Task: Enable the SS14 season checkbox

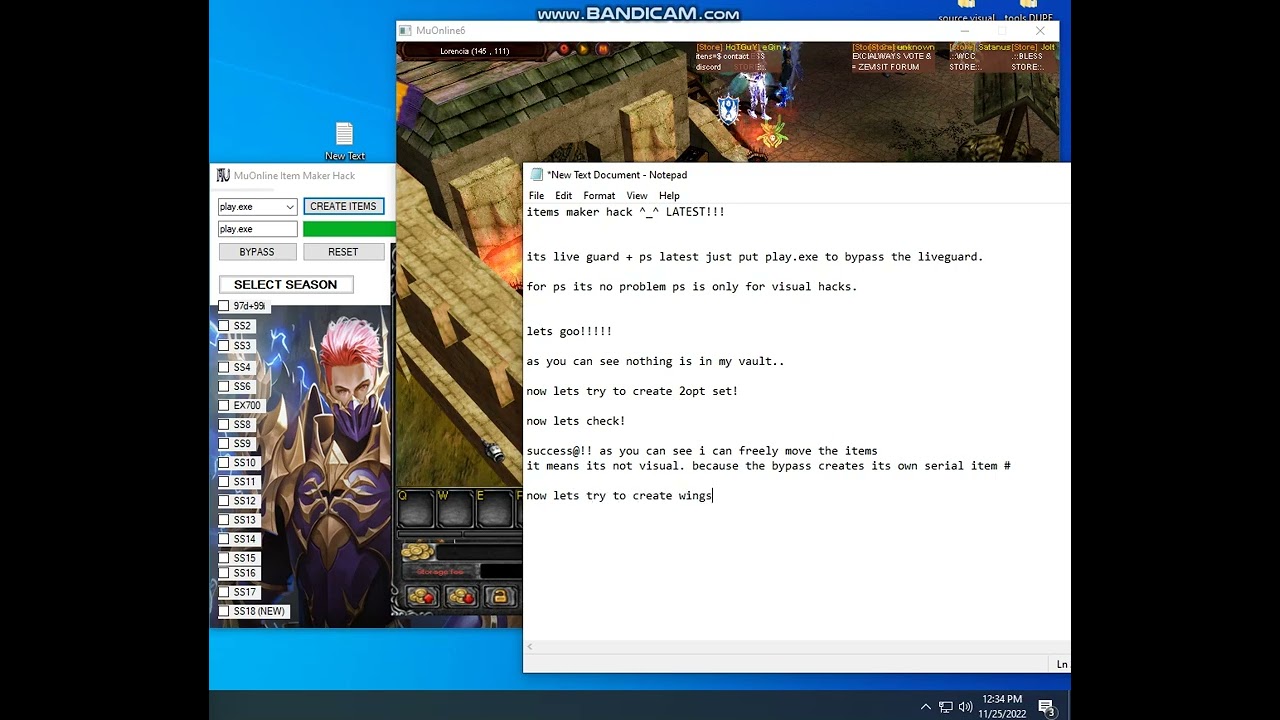Action: [224, 539]
